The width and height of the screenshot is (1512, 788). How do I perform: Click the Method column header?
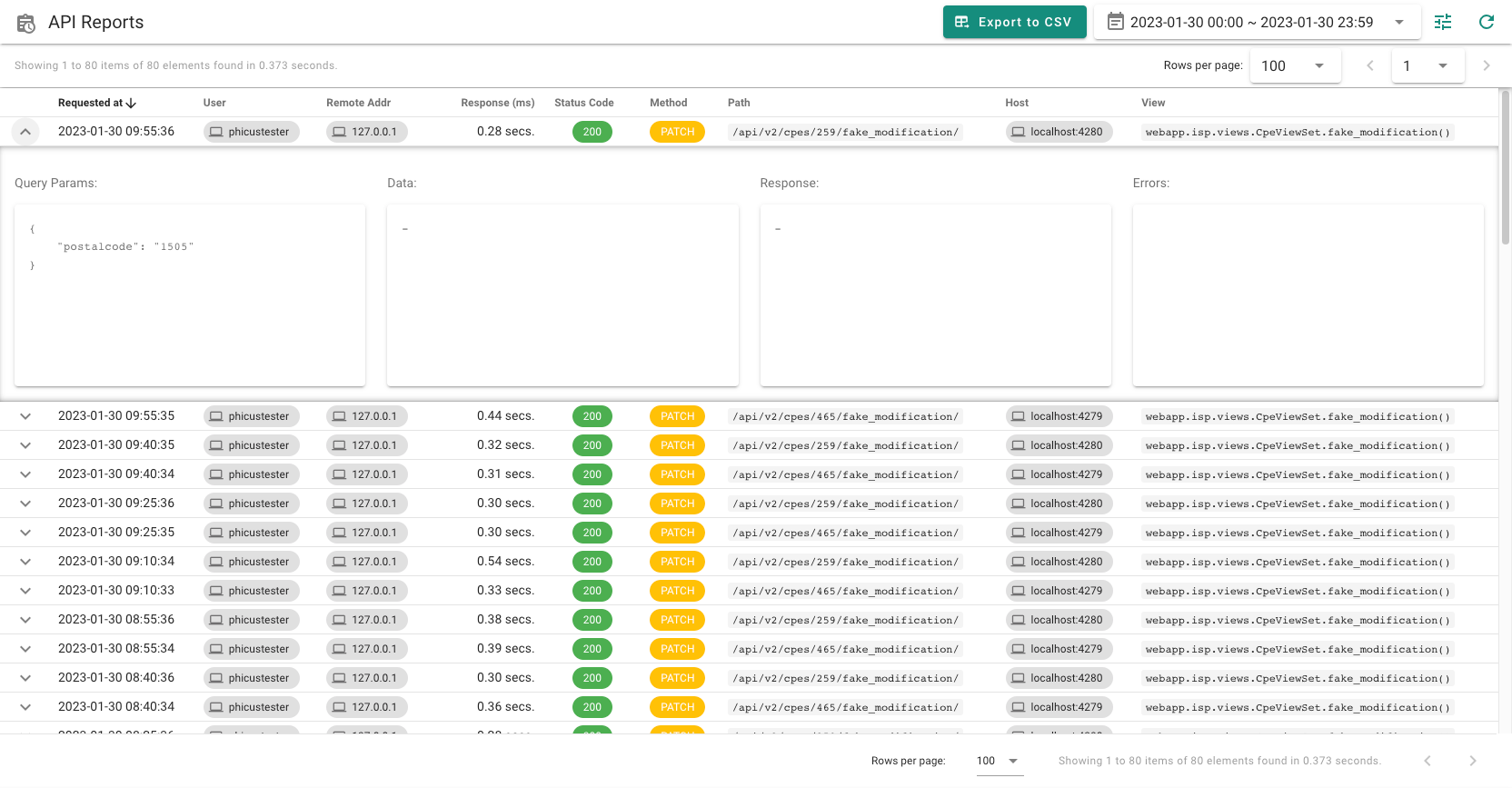click(x=669, y=103)
